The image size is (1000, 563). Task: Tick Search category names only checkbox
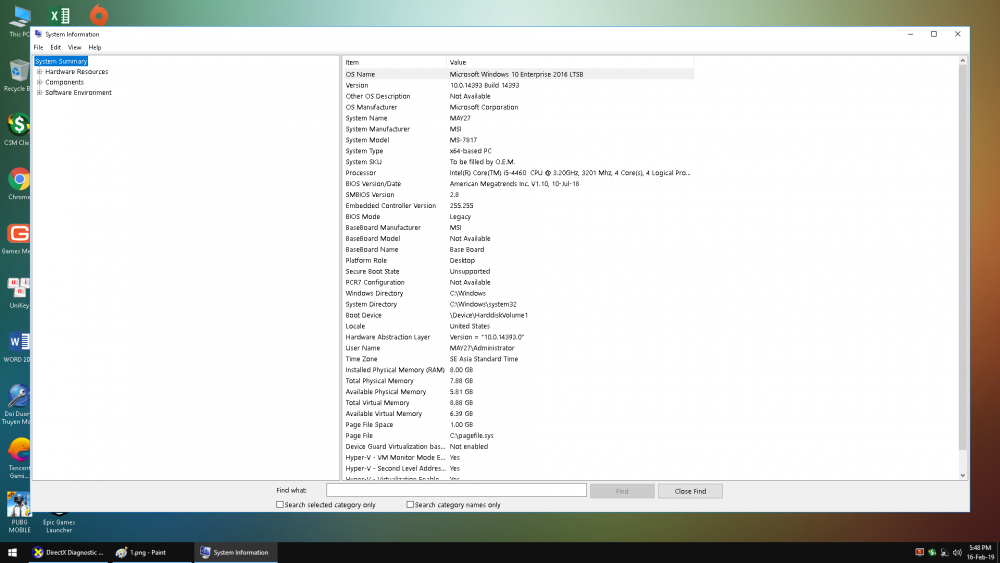[410, 505]
